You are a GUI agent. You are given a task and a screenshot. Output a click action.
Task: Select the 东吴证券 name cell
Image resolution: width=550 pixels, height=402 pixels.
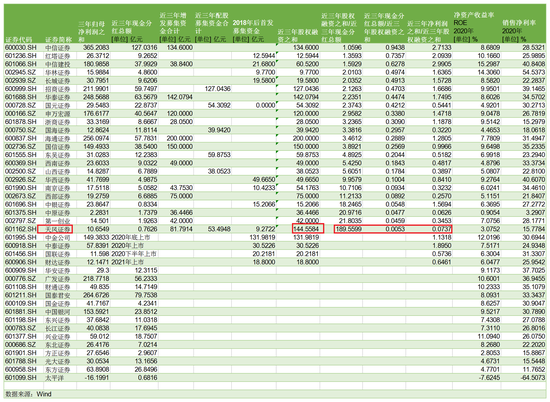point(58,155)
